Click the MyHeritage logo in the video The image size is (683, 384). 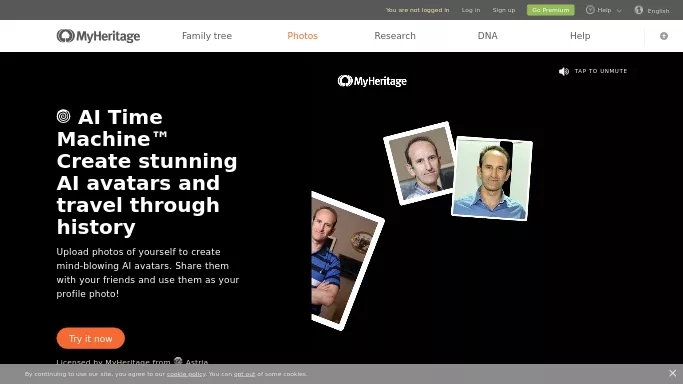pos(372,81)
